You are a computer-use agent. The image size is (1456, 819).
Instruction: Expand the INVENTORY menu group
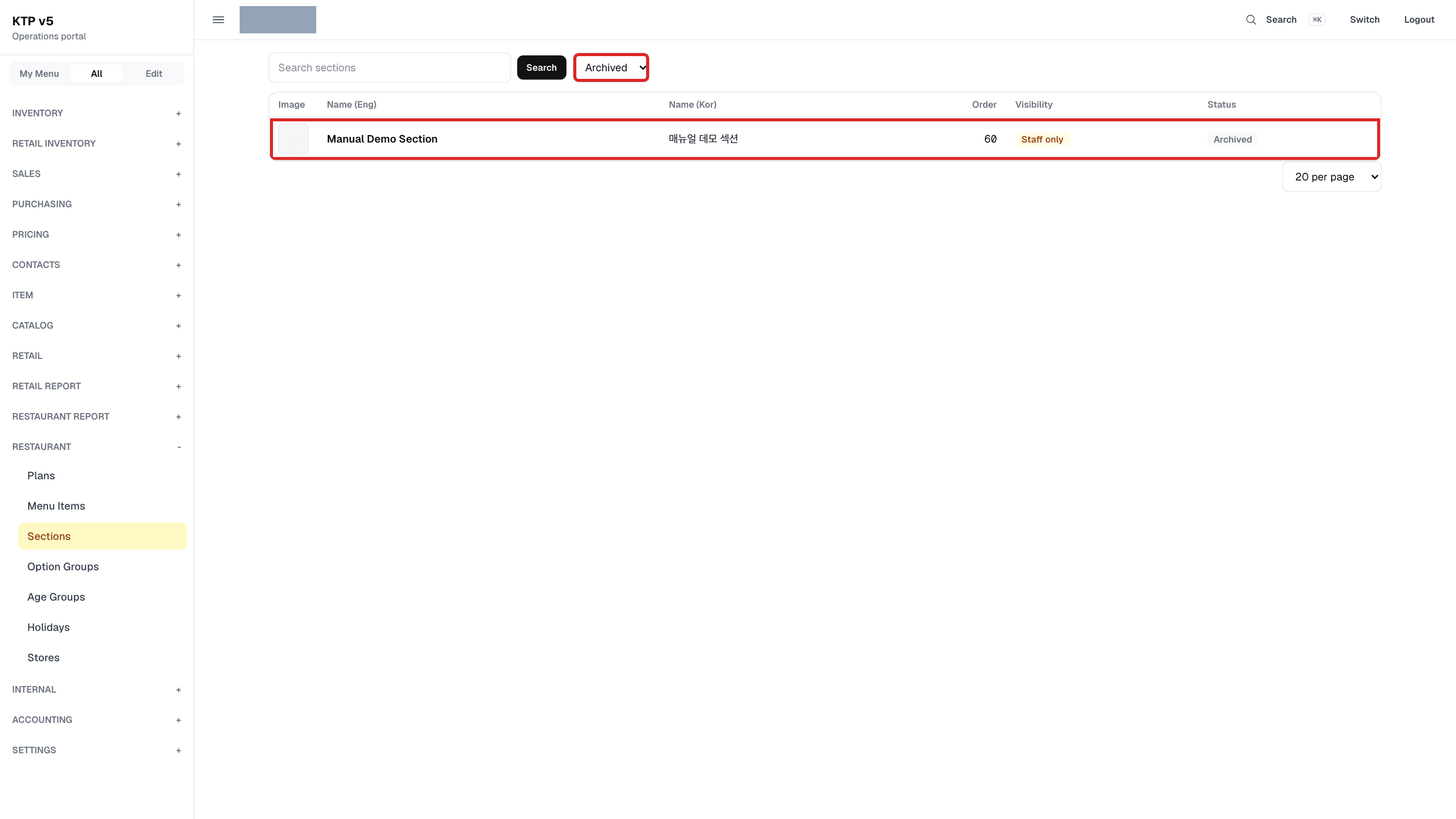[x=97, y=113]
